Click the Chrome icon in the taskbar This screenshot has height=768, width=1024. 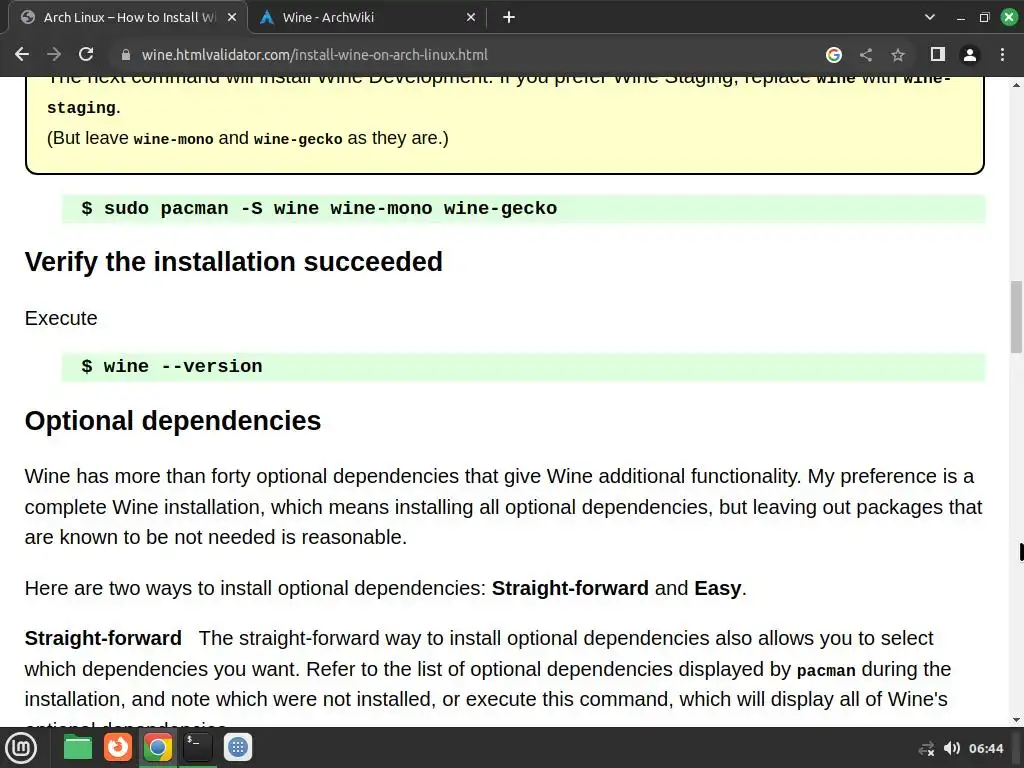(x=157, y=747)
